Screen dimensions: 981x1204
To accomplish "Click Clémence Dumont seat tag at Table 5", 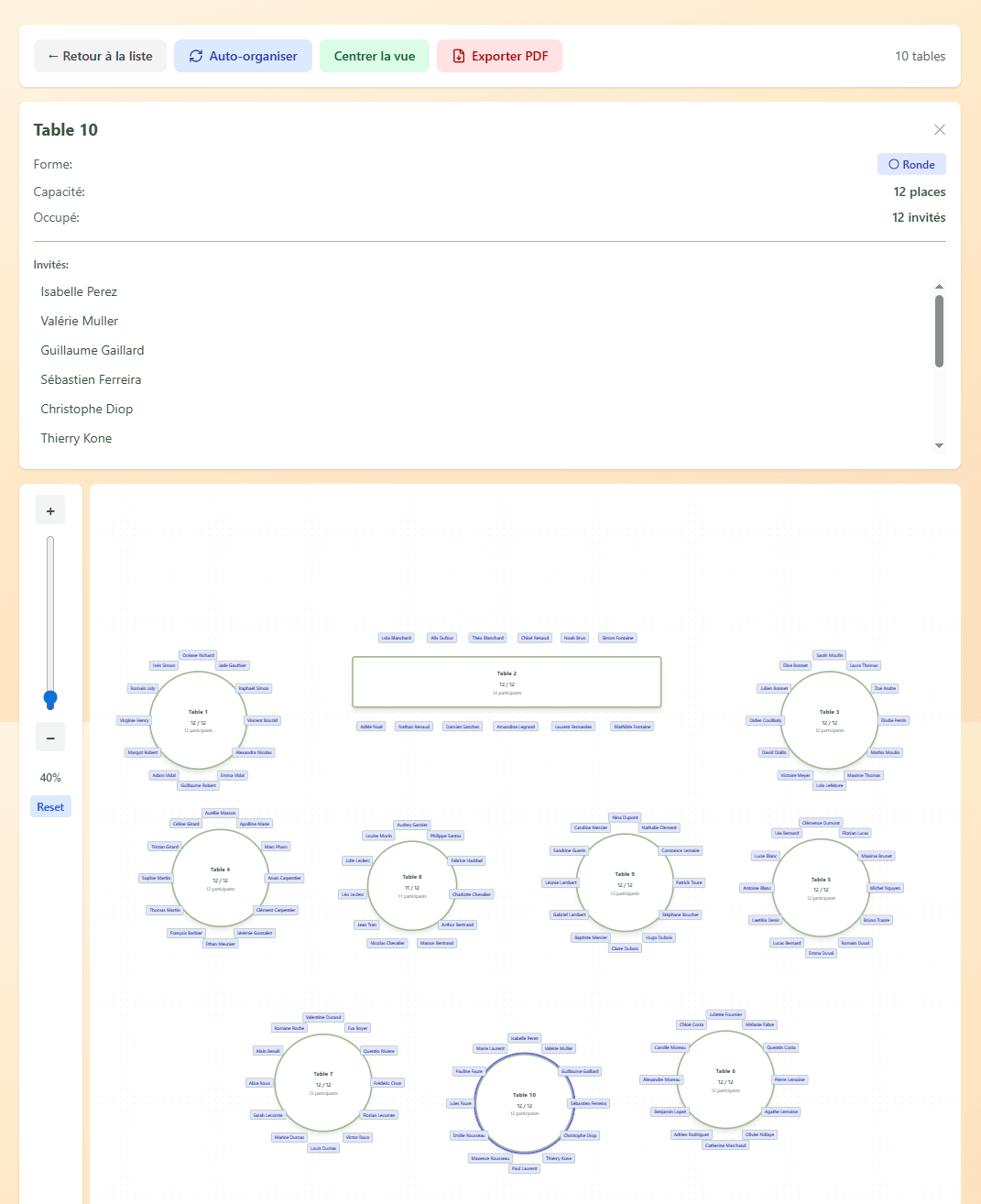I will (821, 823).
